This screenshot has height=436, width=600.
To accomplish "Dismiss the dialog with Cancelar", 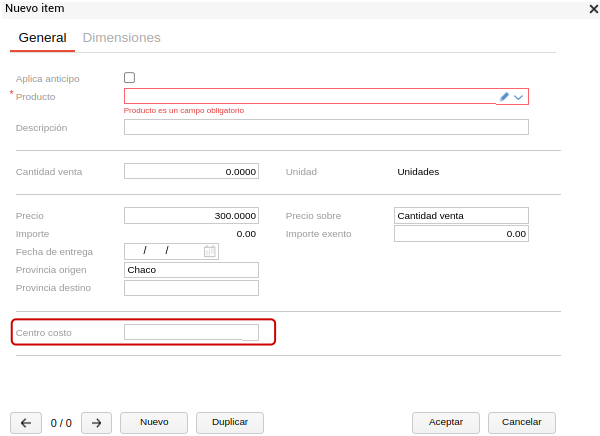I will [521, 423].
